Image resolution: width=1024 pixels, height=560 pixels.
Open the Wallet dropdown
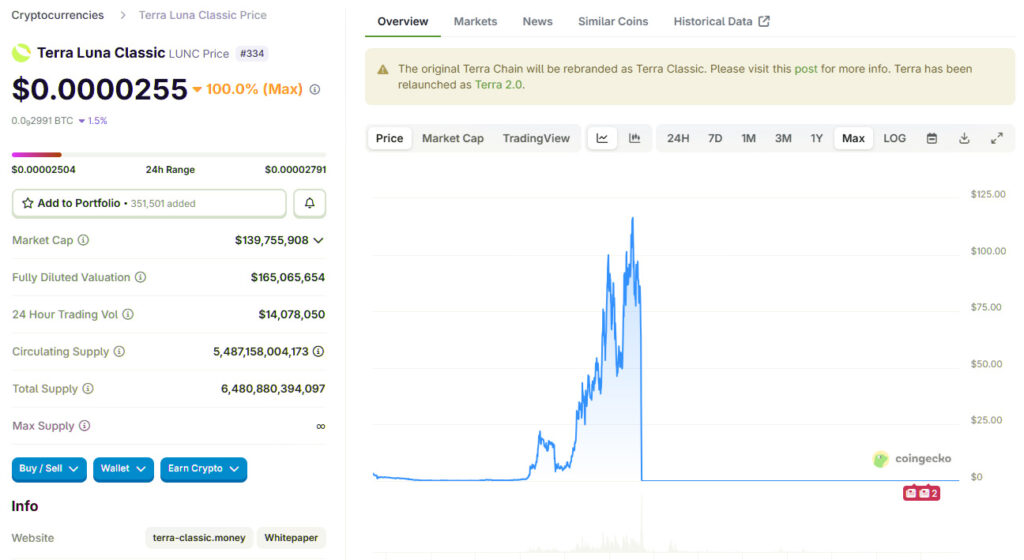click(x=123, y=469)
